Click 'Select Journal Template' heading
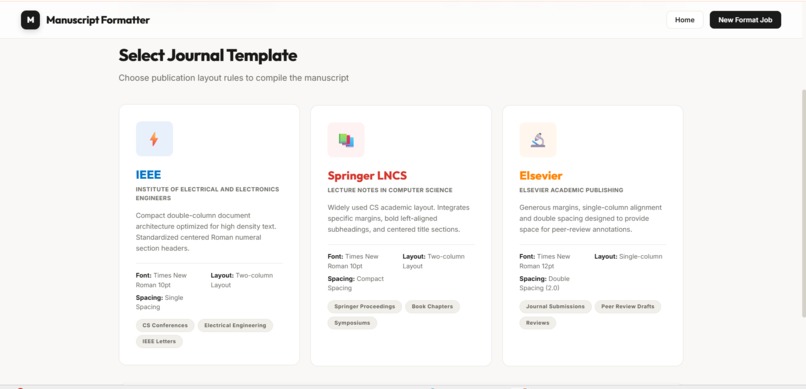The height and width of the screenshot is (389, 806). (x=208, y=55)
